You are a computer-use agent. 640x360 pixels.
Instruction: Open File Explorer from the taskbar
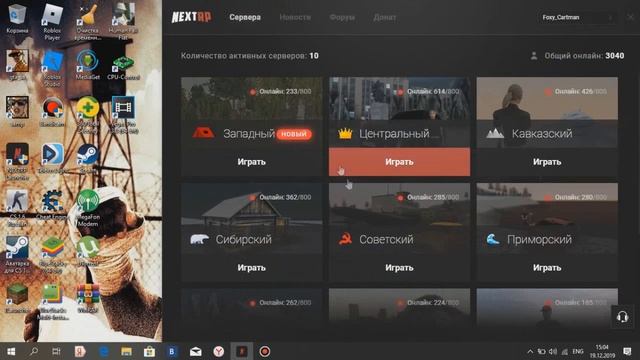coord(126,351)
